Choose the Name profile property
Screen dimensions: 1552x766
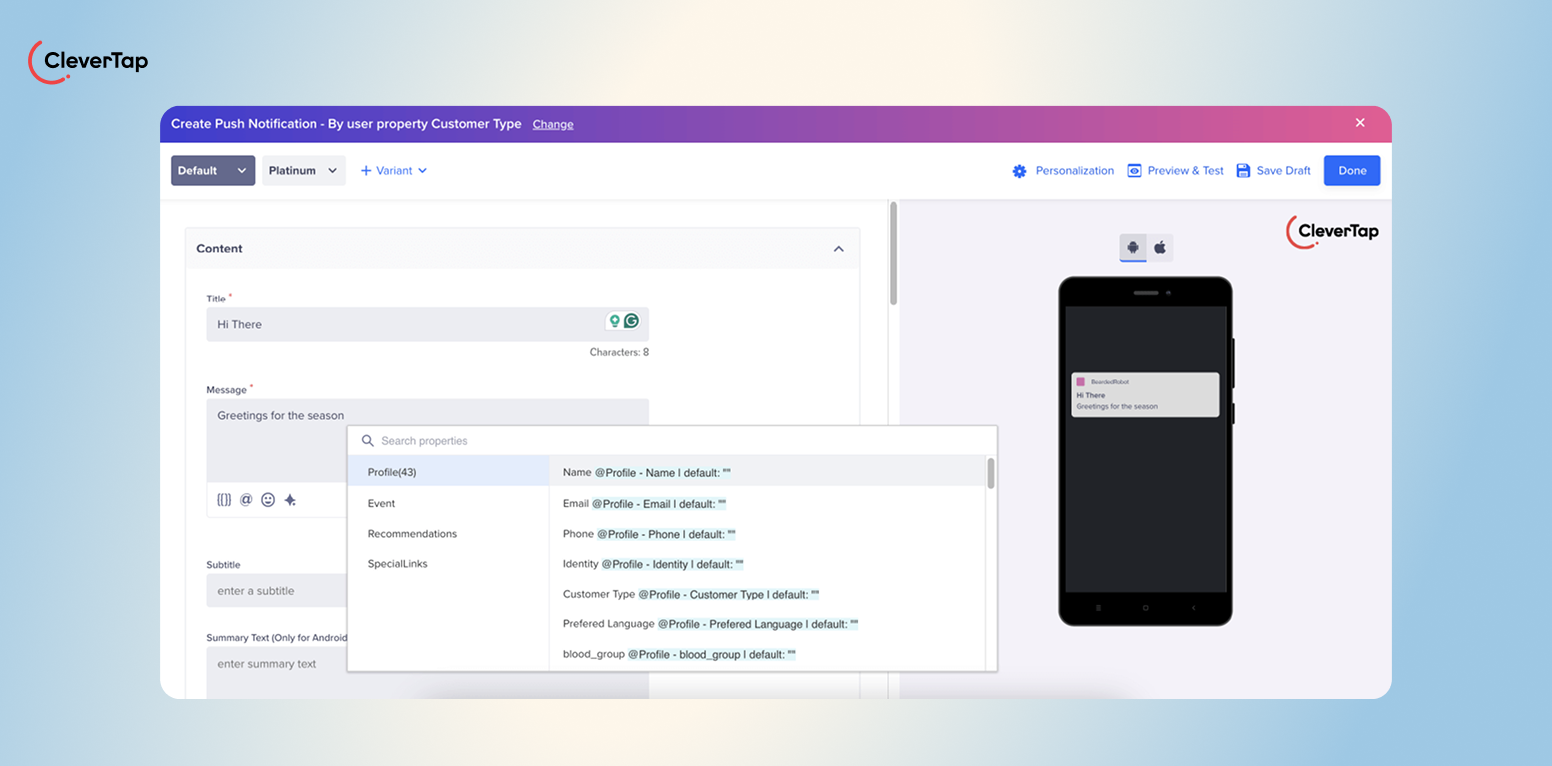point(767,472)
